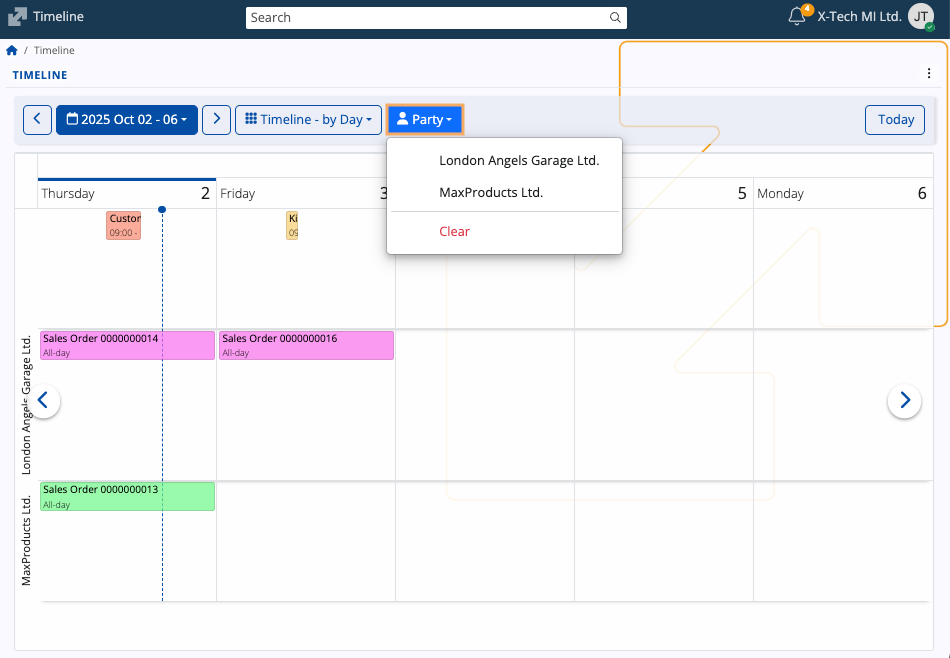Open Sales Order 0000000013 event
Image resolution: width=950 pixels, height=658 pixels.
pos(127,496)
